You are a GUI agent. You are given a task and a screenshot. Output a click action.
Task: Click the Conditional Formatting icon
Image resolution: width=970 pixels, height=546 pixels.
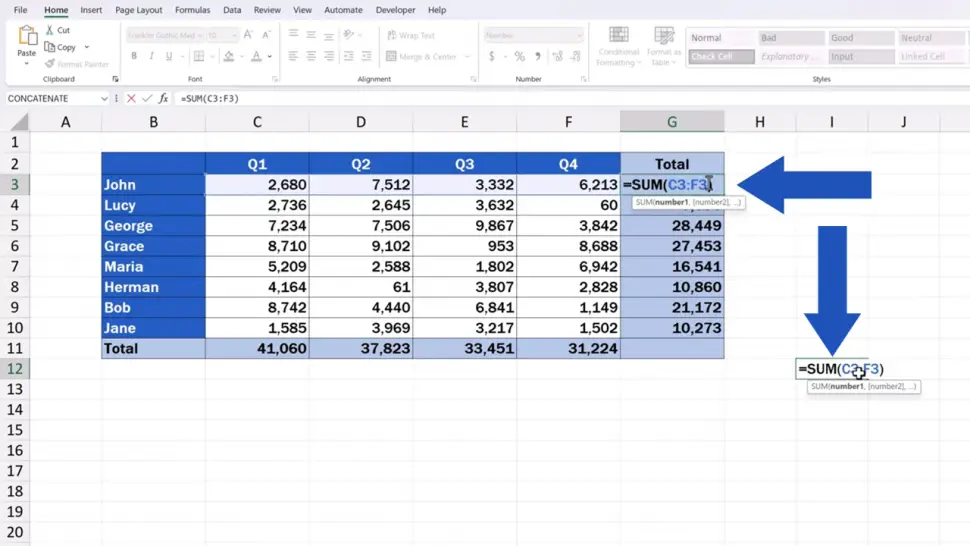pos(619,35)
